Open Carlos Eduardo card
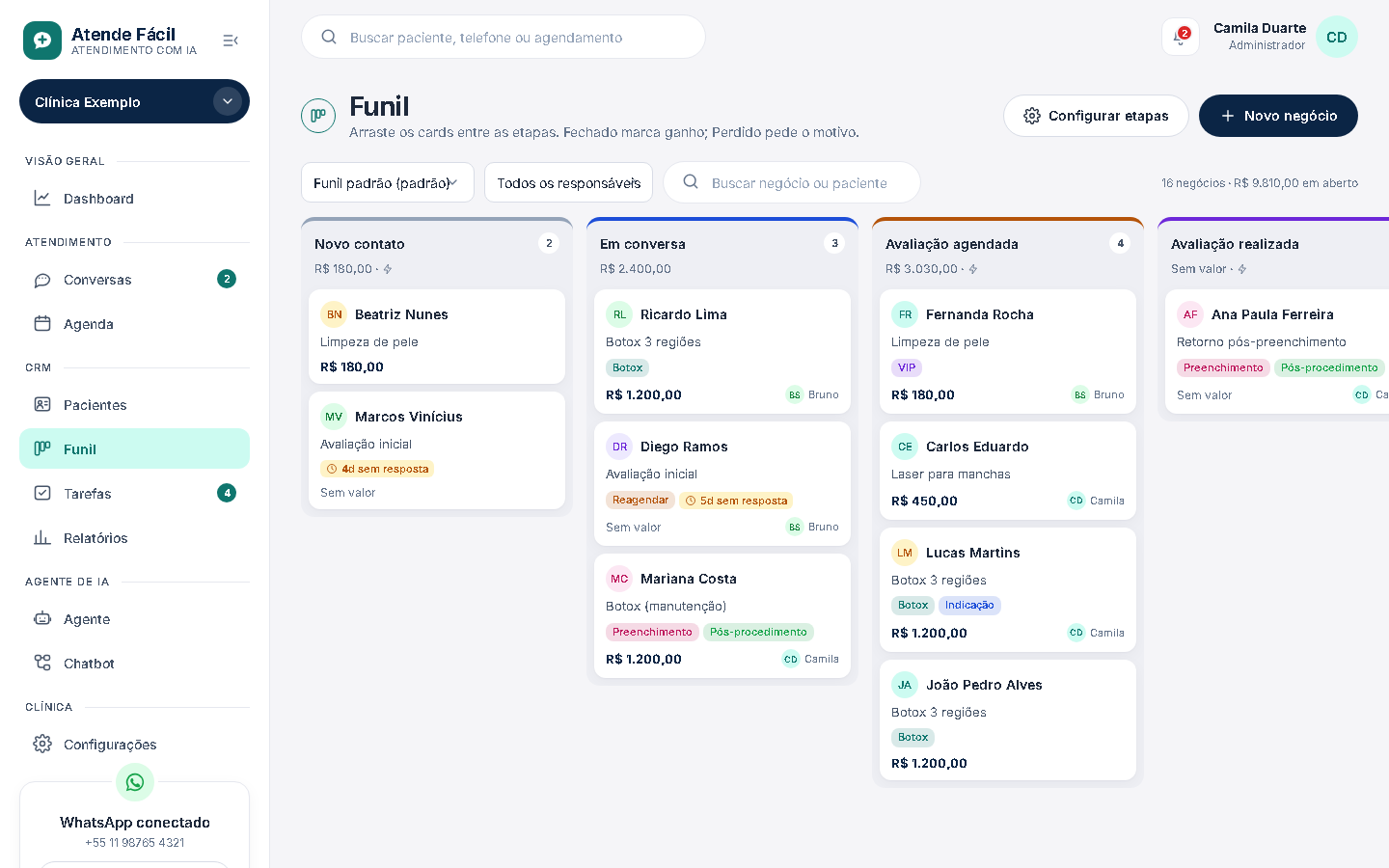The image size is (1389, 868). pyautogui.click(x=1008, y=471)
